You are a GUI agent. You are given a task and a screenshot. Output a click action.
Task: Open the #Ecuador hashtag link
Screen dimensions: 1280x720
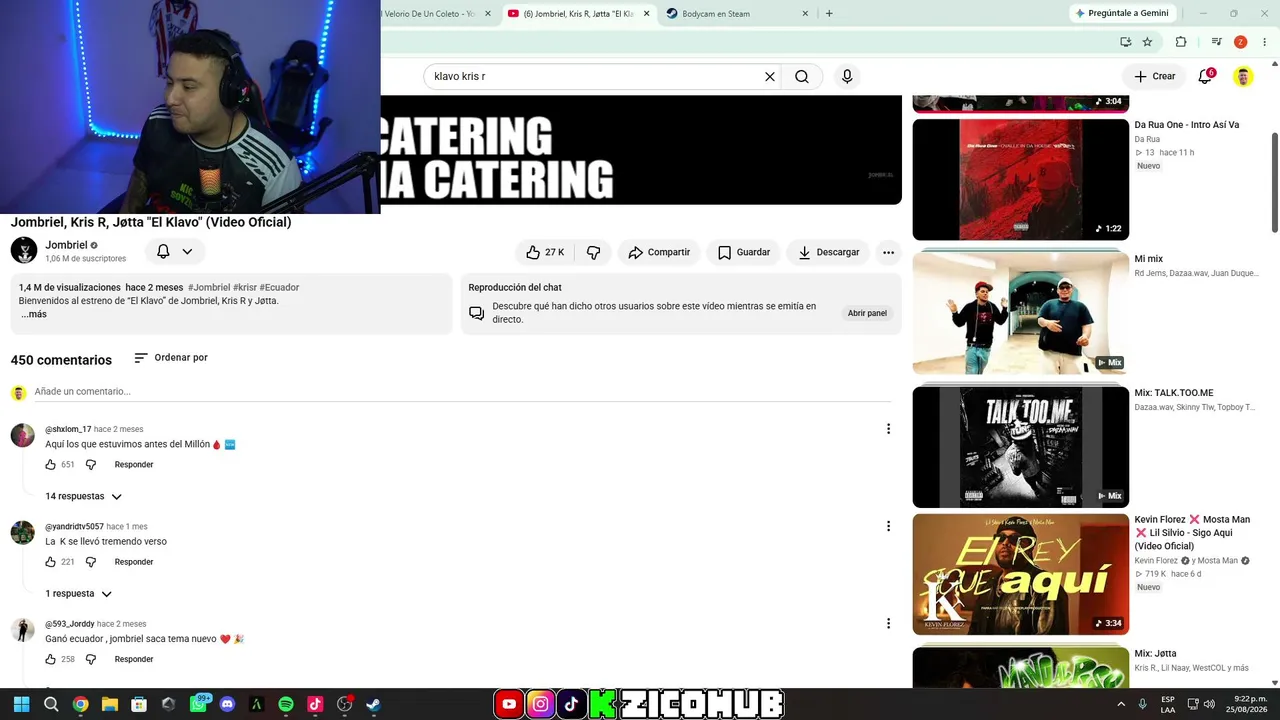point(279,287)
